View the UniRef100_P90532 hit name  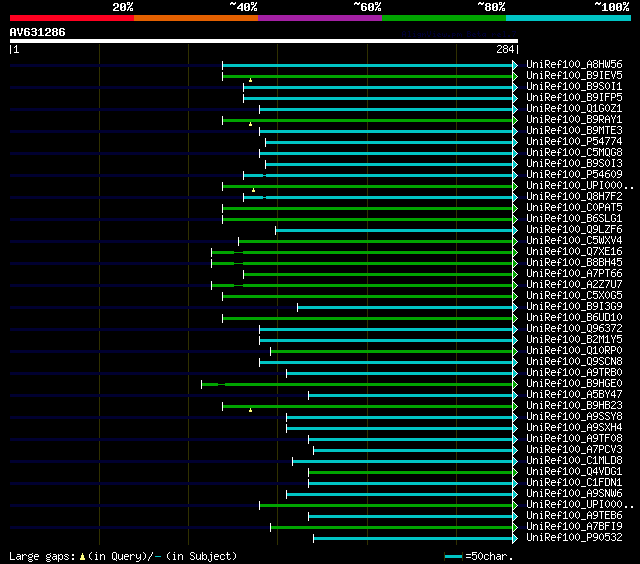[x=574, y=538]
